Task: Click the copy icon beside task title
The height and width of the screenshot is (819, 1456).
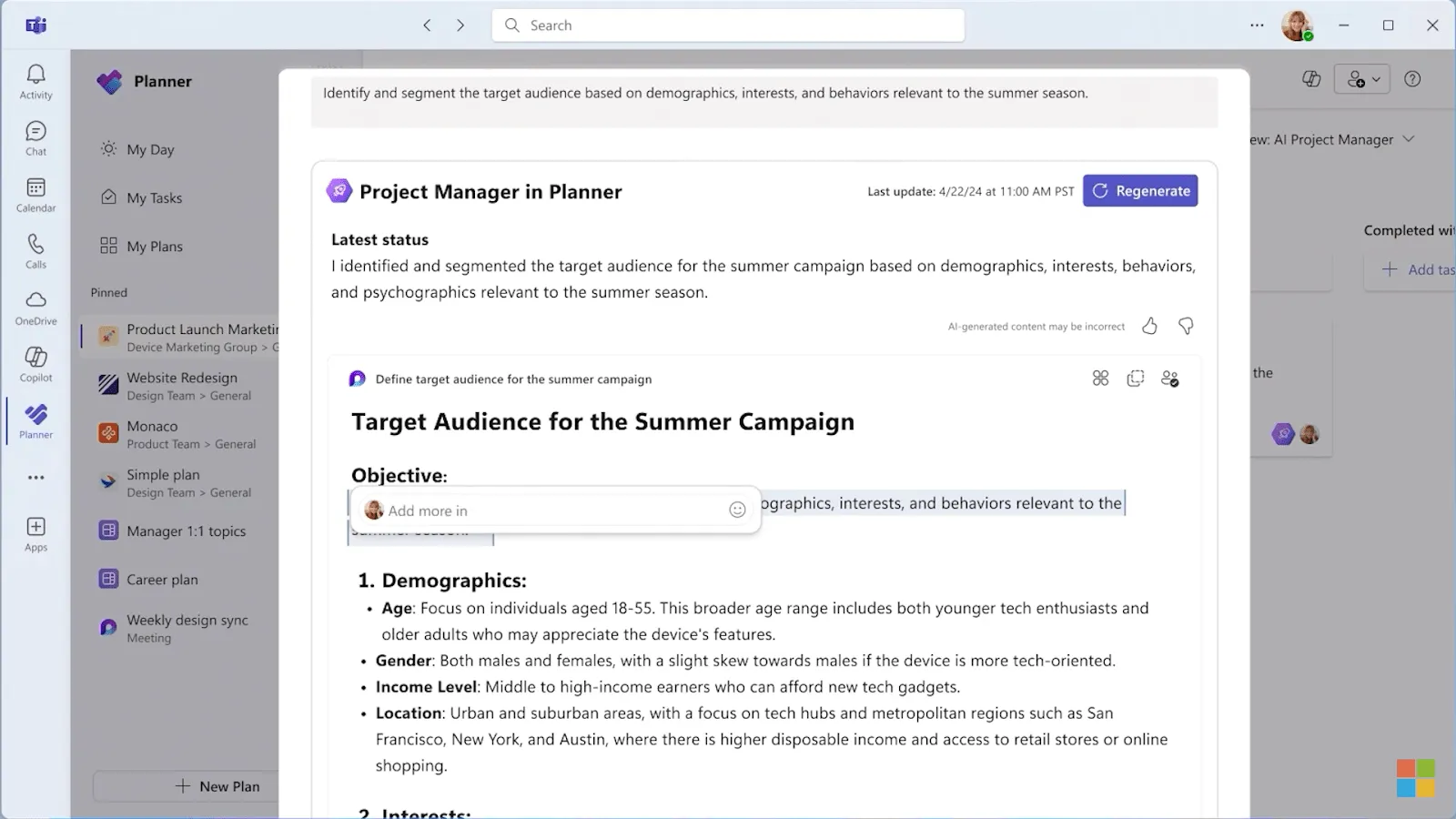Action: [x=1135, y=379]
